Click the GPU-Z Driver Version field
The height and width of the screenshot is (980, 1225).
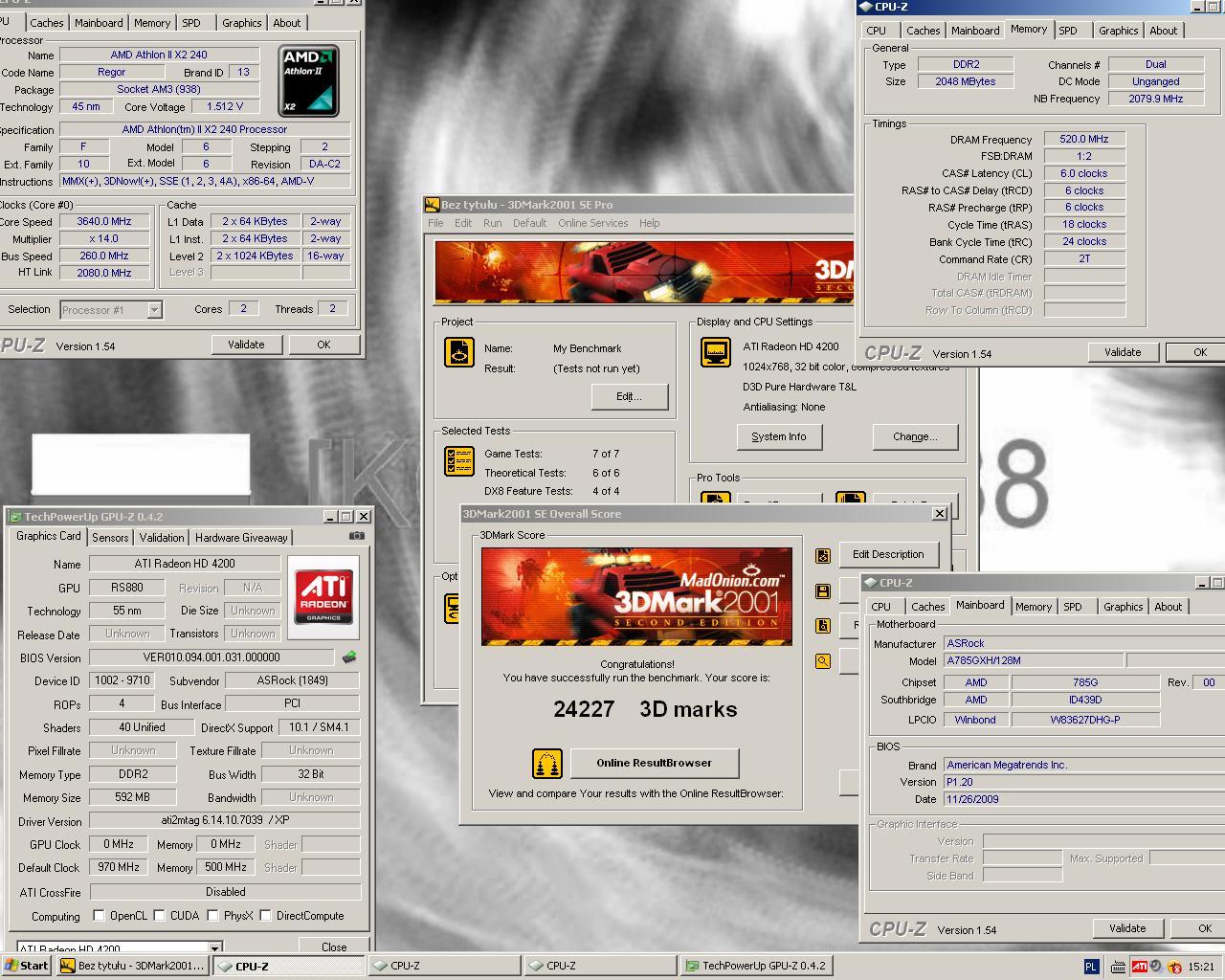point(225,821)
